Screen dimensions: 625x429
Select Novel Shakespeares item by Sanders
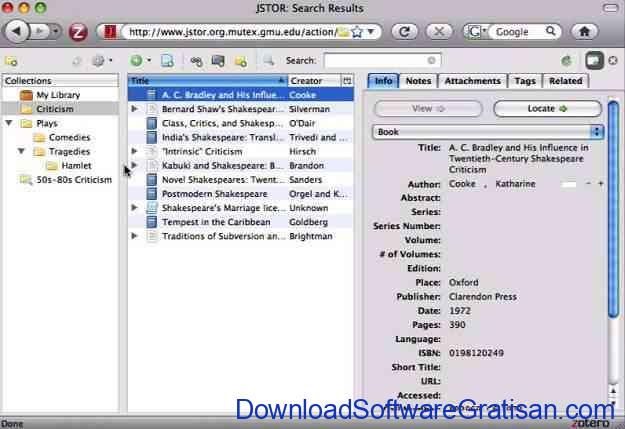click(x=240, y=179)
